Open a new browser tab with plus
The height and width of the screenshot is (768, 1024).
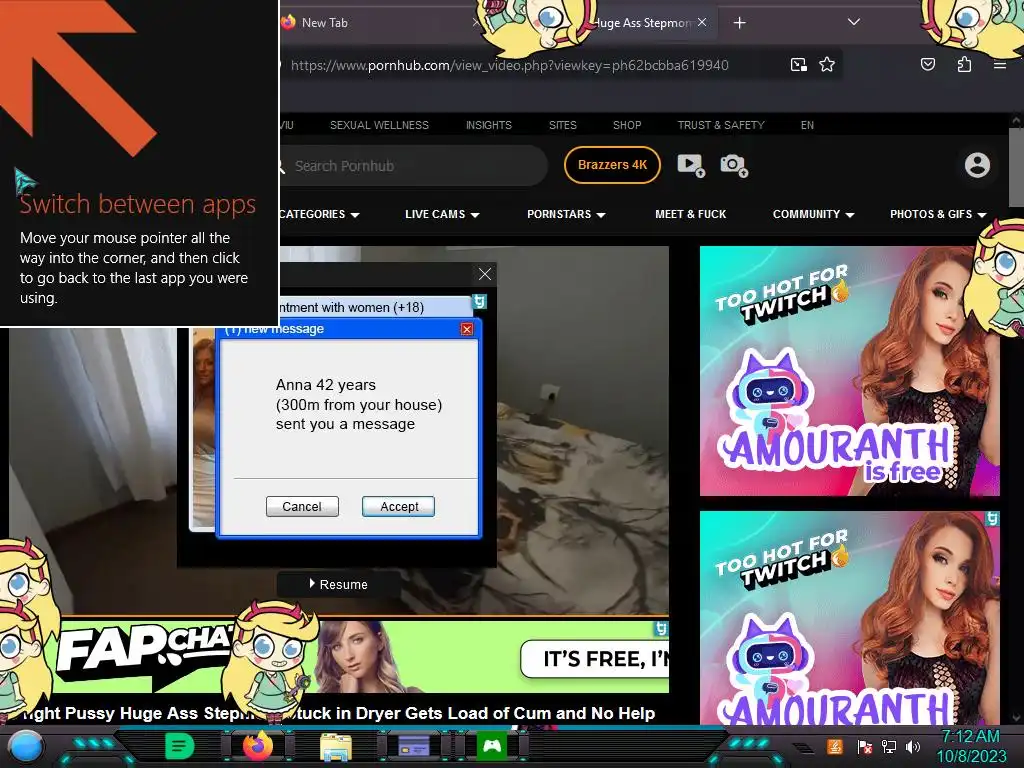tap(739, 23)
